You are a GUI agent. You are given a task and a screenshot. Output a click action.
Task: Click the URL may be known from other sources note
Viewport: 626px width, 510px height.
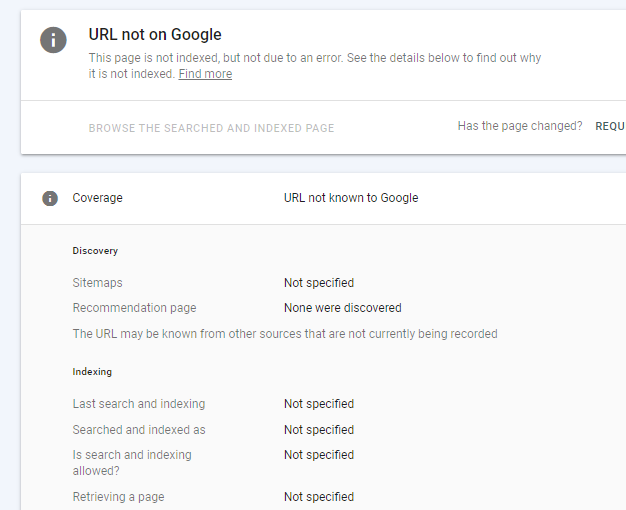pos(285,334)
